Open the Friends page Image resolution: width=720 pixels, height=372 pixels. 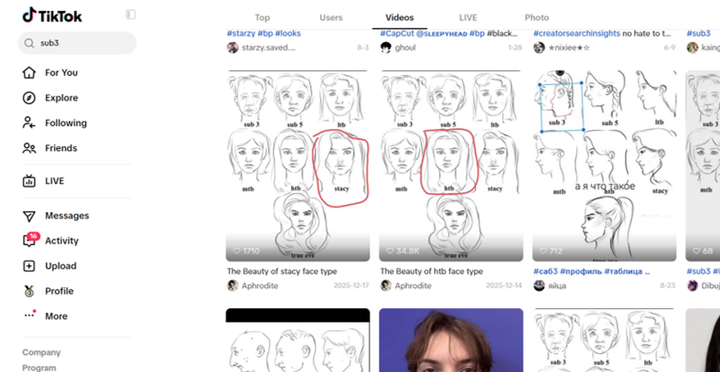tap(61, 148)
